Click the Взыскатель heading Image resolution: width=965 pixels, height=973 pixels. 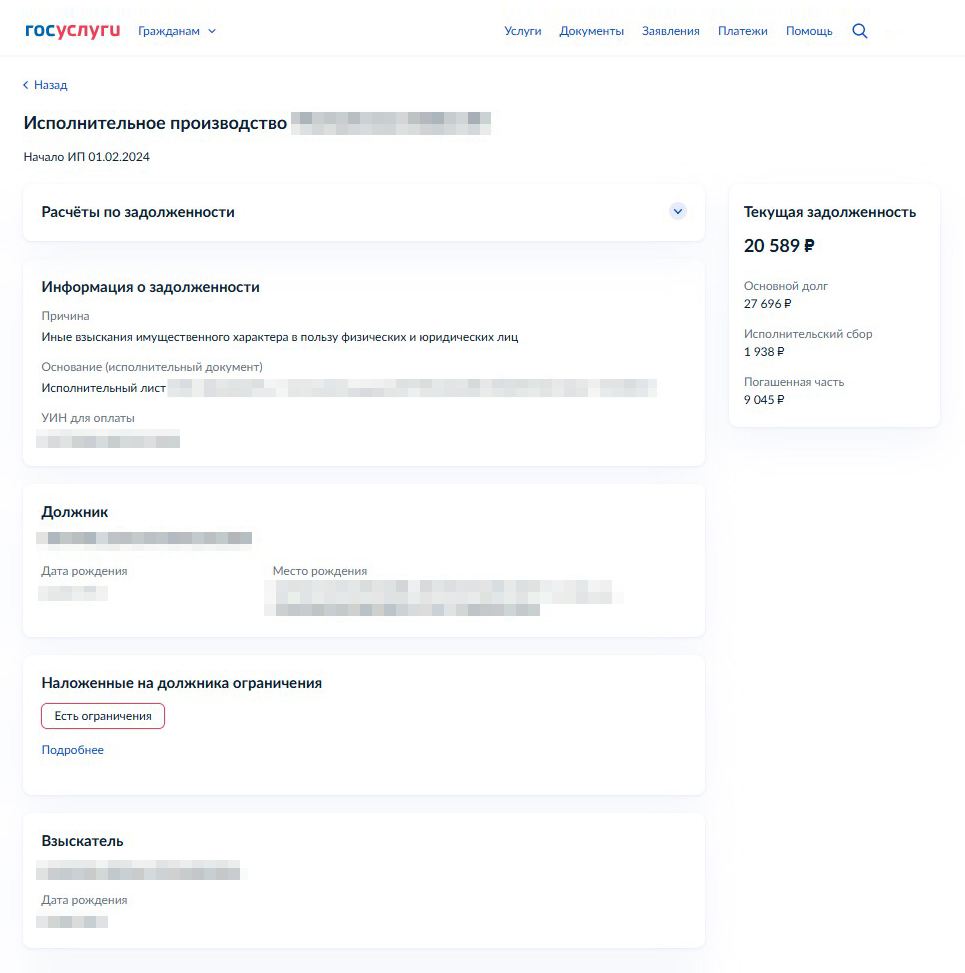pos(82,841)
